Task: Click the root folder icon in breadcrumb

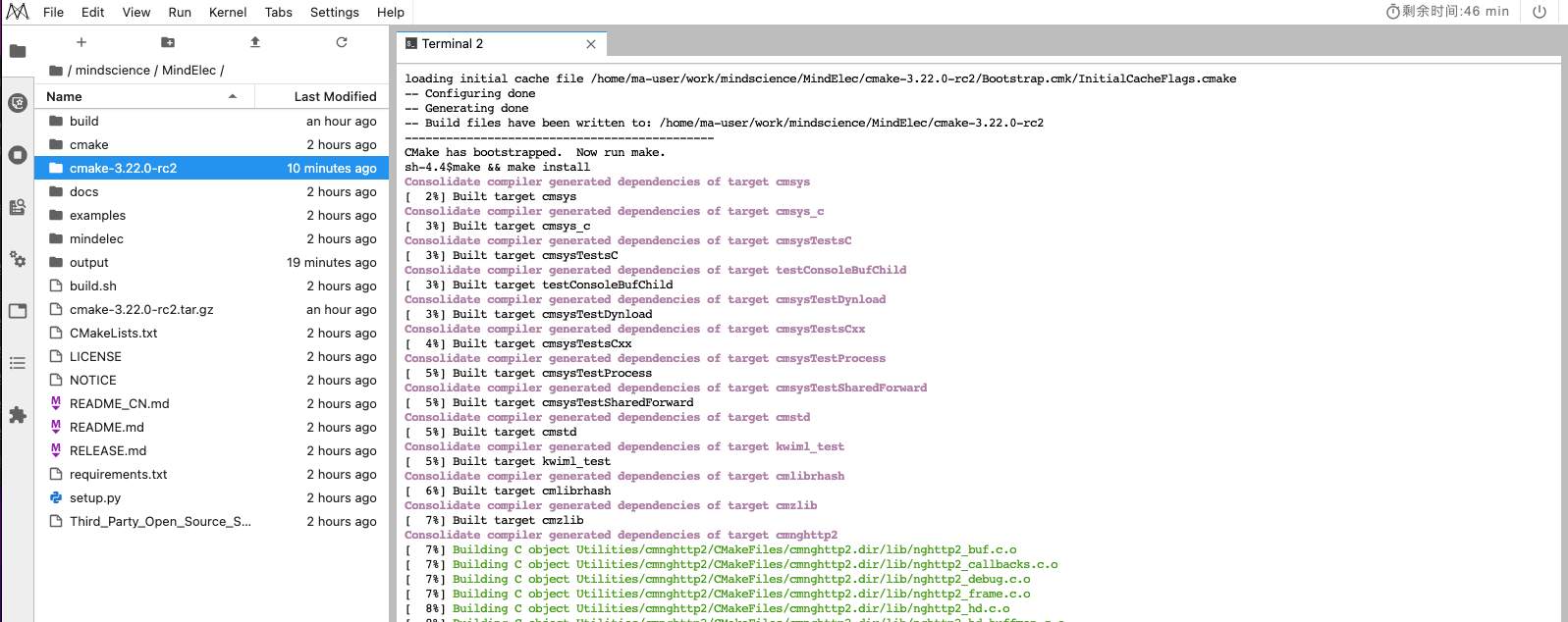Action: click(x=56, y=71)
